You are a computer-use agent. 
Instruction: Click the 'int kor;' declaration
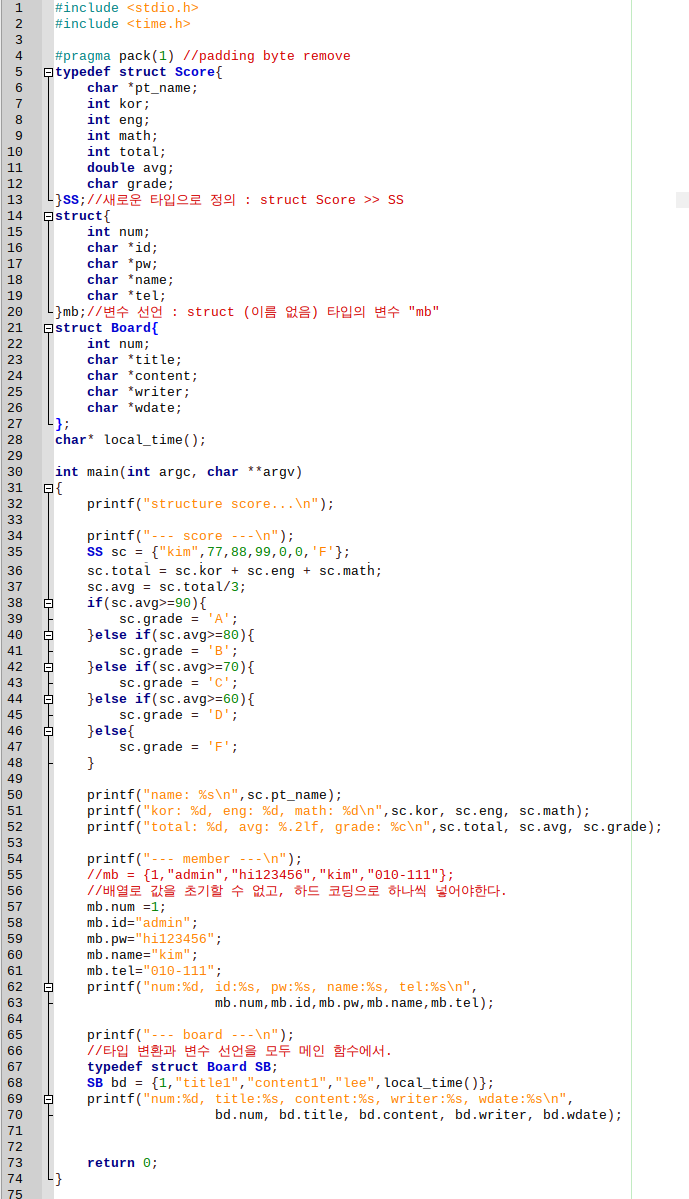119,104
